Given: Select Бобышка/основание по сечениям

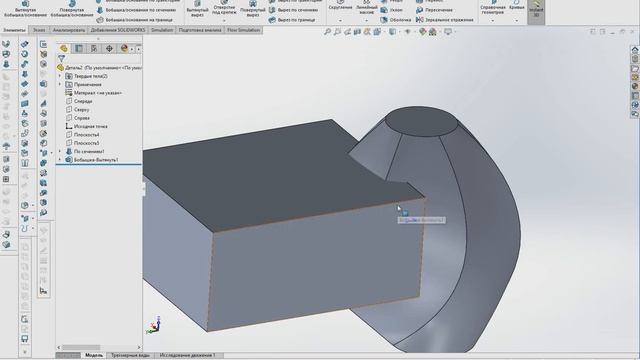Looking at the screenshot, I should [x=136, y=10].
